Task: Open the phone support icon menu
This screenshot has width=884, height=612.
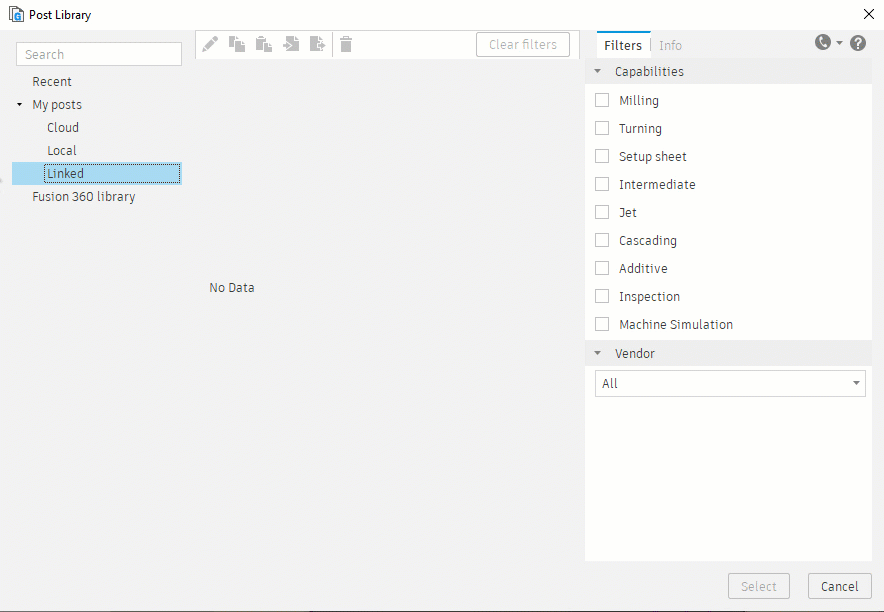Action: coord(823,42)
